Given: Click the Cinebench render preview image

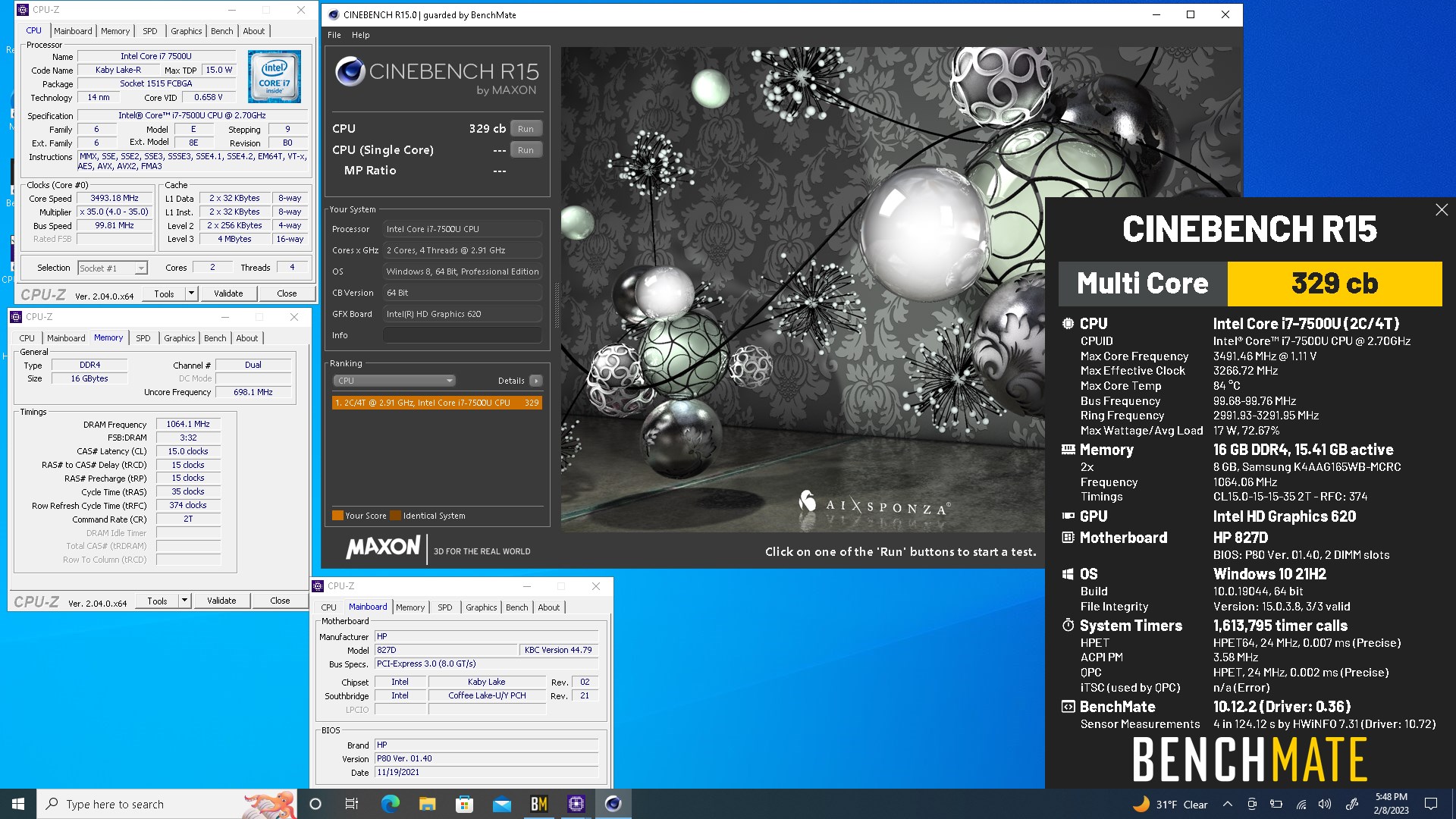Looking at the screenshot, I should (x=802, y=288).
